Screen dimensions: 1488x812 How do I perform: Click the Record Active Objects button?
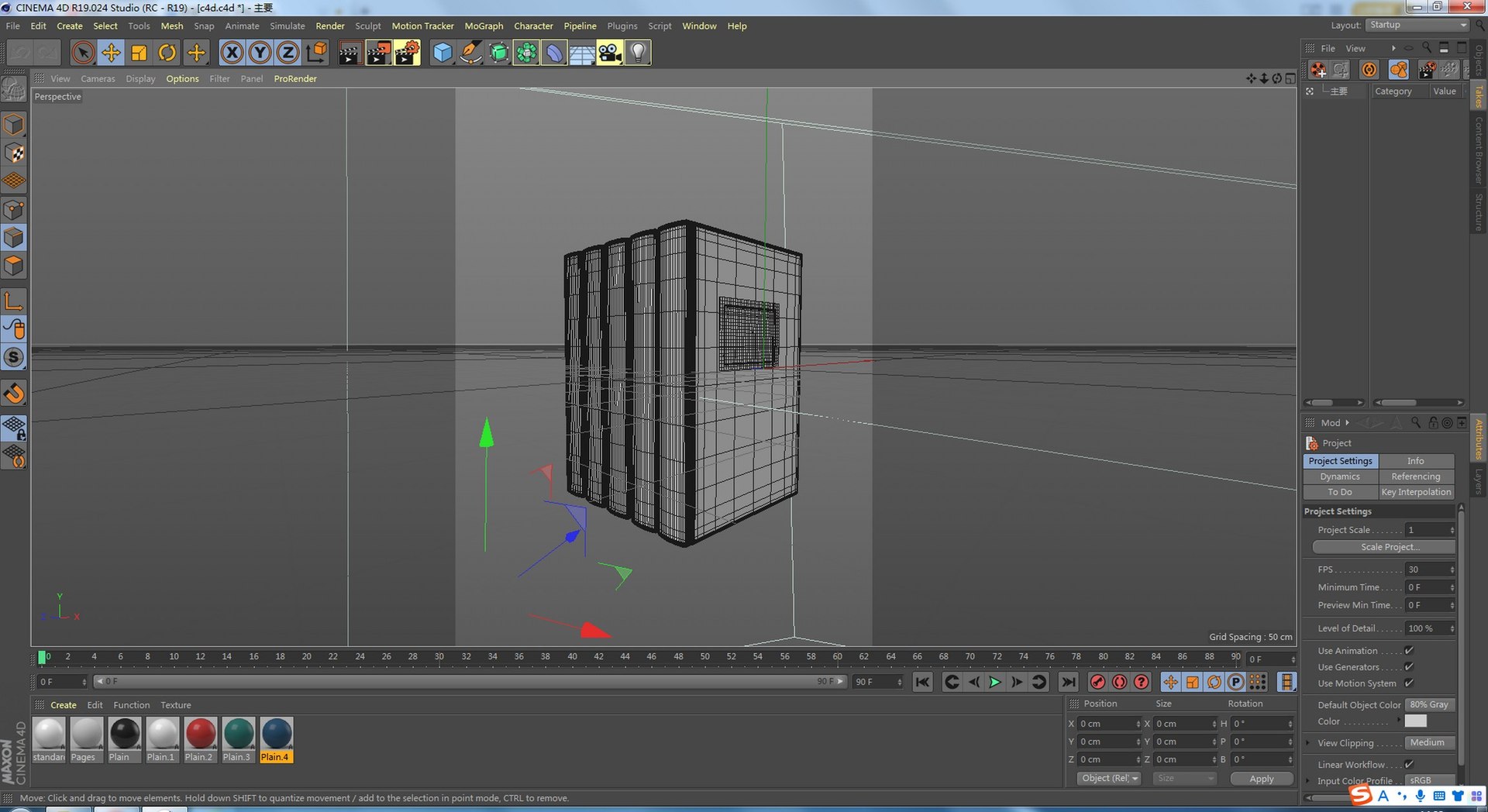click(x=1097, y=682)
